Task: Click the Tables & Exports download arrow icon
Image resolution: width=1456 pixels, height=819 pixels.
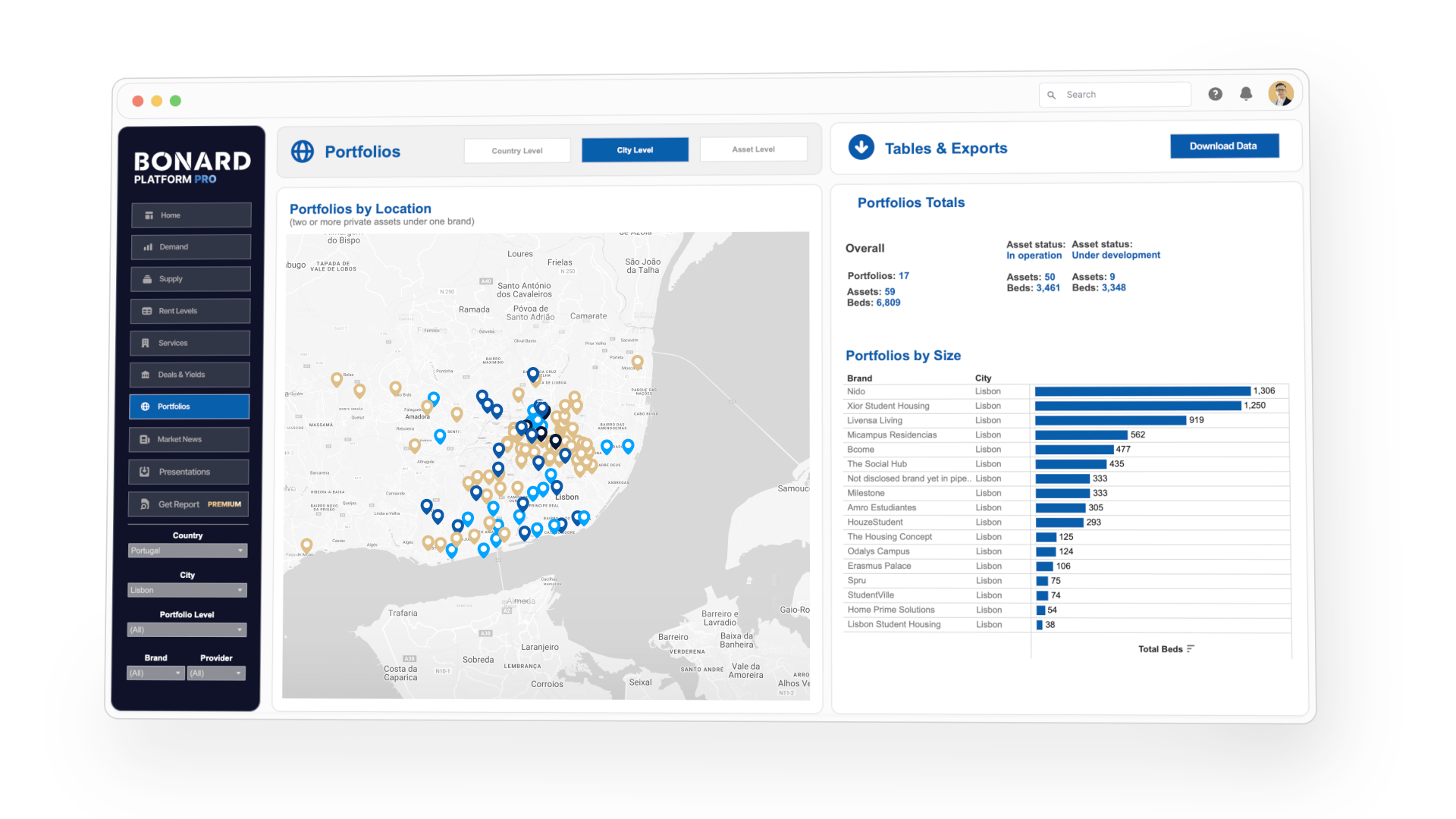Action: 861,147
